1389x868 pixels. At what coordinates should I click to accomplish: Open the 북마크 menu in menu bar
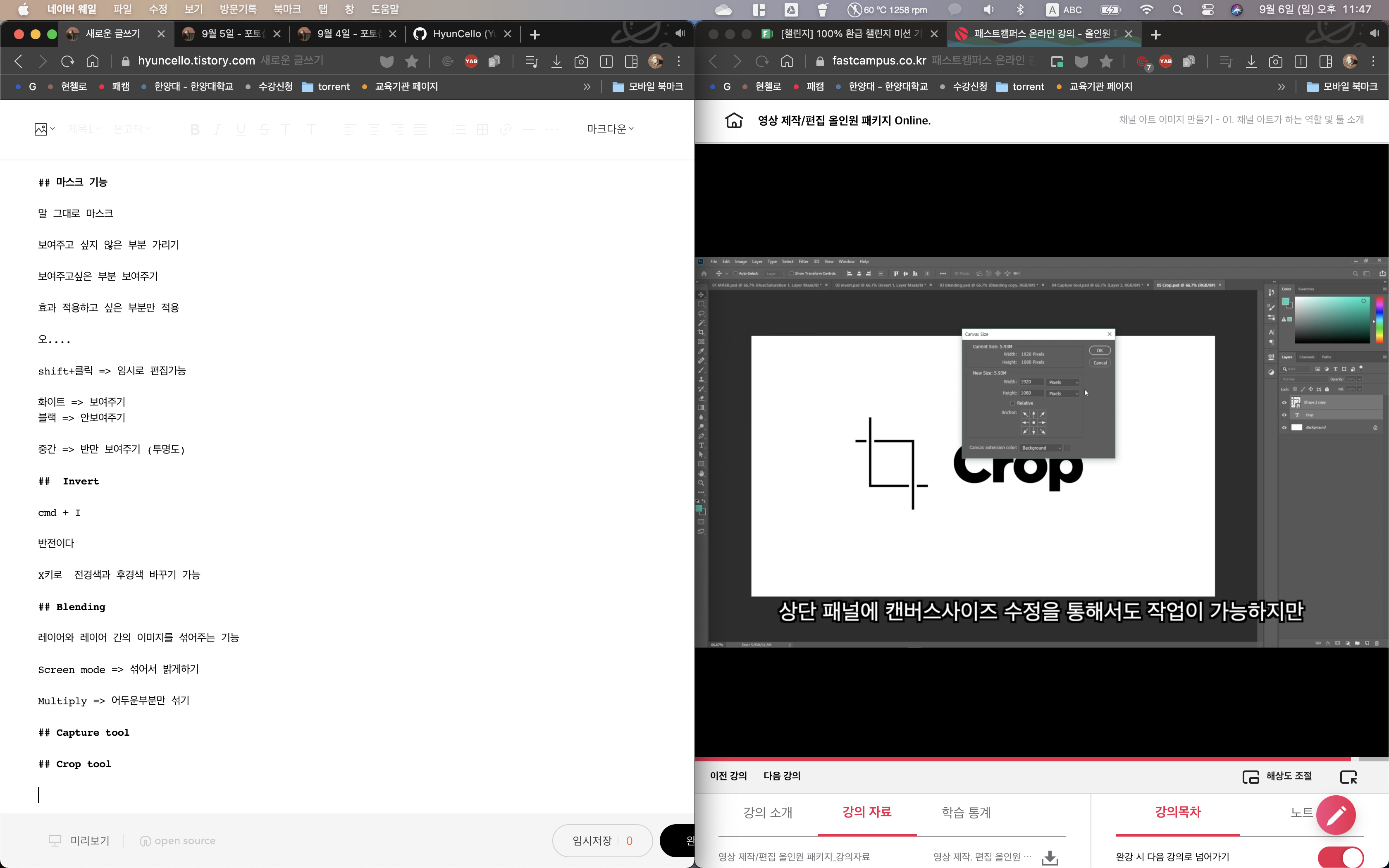(x=287, y=10)
